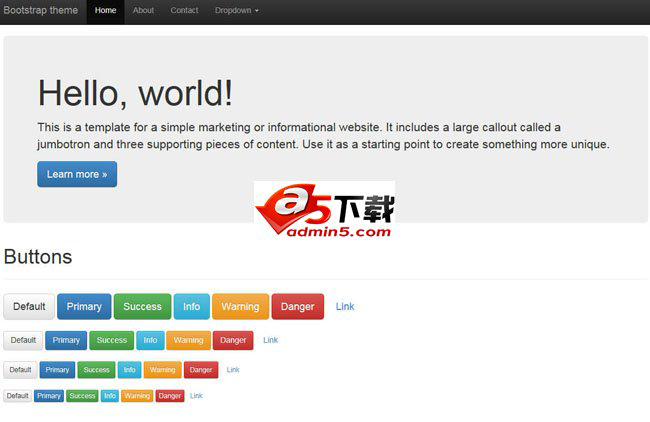
Task: Click the largest Default button
Action: click(29, 307)
